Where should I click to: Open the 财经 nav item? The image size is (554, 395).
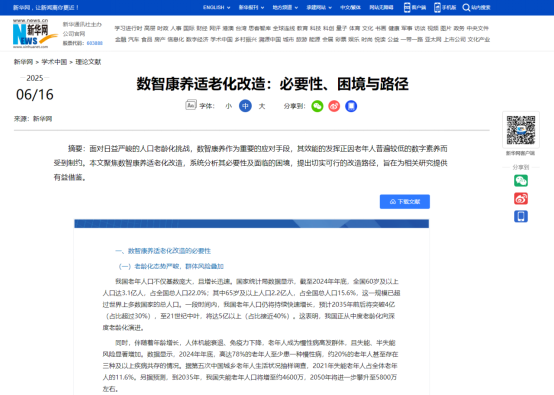tap(202, 28)
